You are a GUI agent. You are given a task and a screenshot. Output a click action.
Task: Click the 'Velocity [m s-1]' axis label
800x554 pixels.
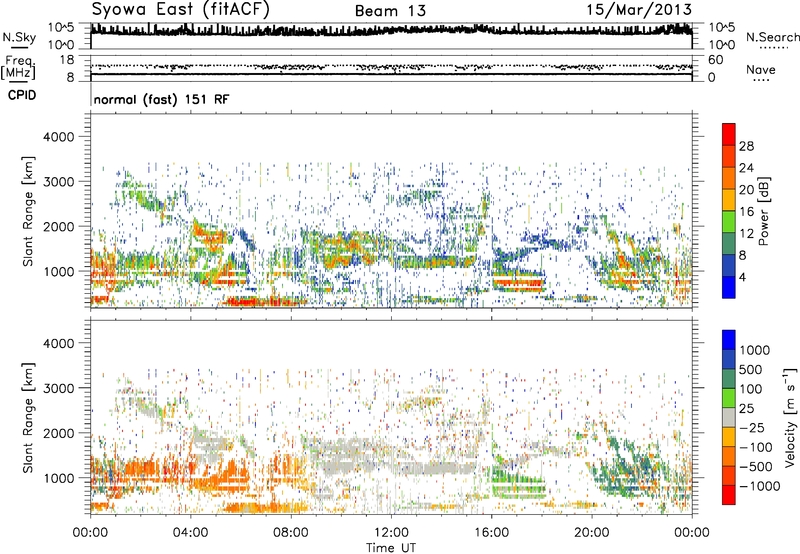click(790, 417)
